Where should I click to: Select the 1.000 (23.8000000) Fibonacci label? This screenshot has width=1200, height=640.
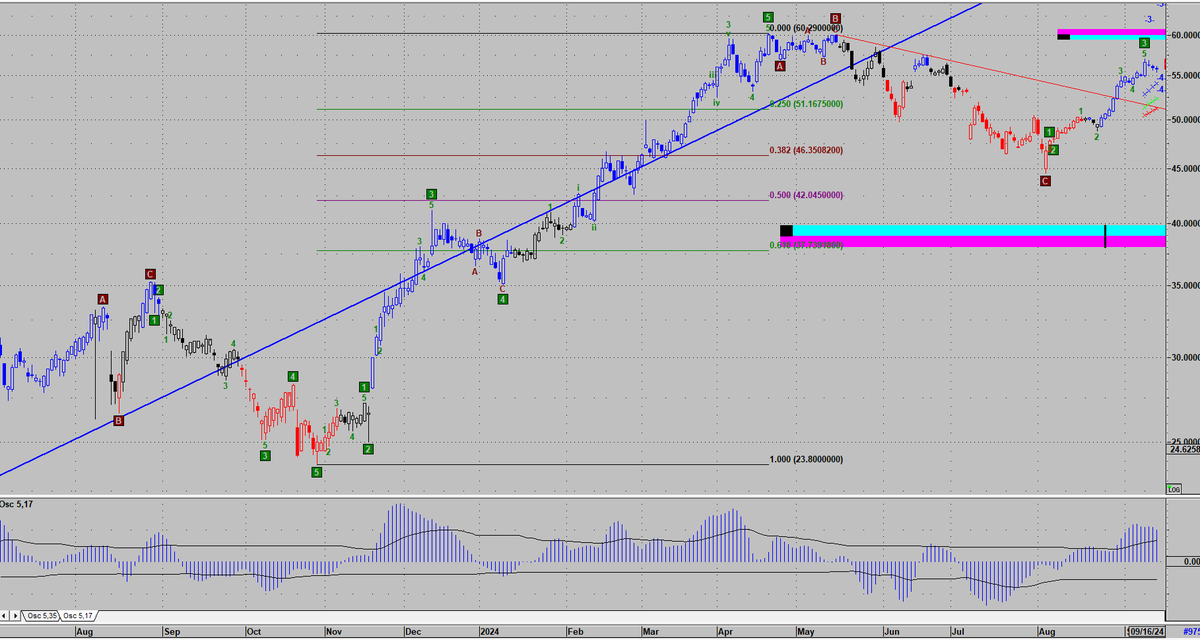(808, 460)
